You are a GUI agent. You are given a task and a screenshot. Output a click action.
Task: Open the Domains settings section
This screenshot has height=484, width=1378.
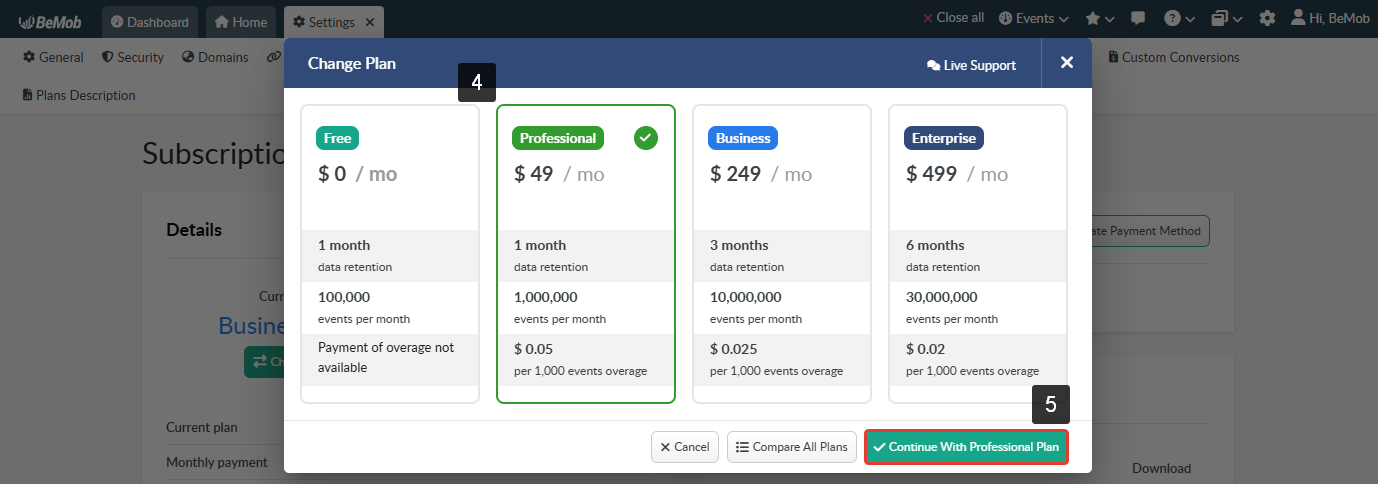tap(215, 57)
